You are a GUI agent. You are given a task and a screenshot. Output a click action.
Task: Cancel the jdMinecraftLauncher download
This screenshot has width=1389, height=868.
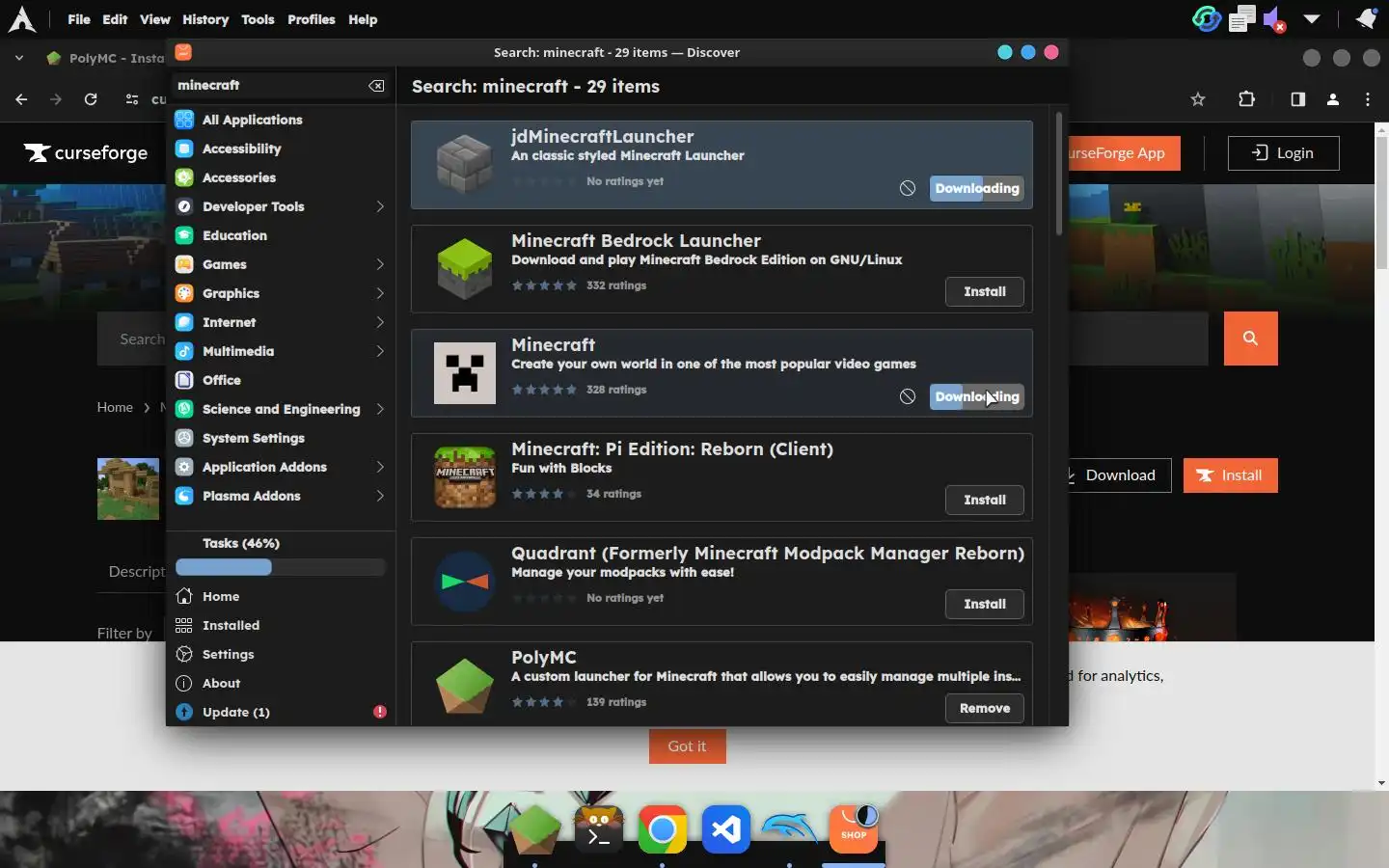pyautogui.click(x=908, y=188)
